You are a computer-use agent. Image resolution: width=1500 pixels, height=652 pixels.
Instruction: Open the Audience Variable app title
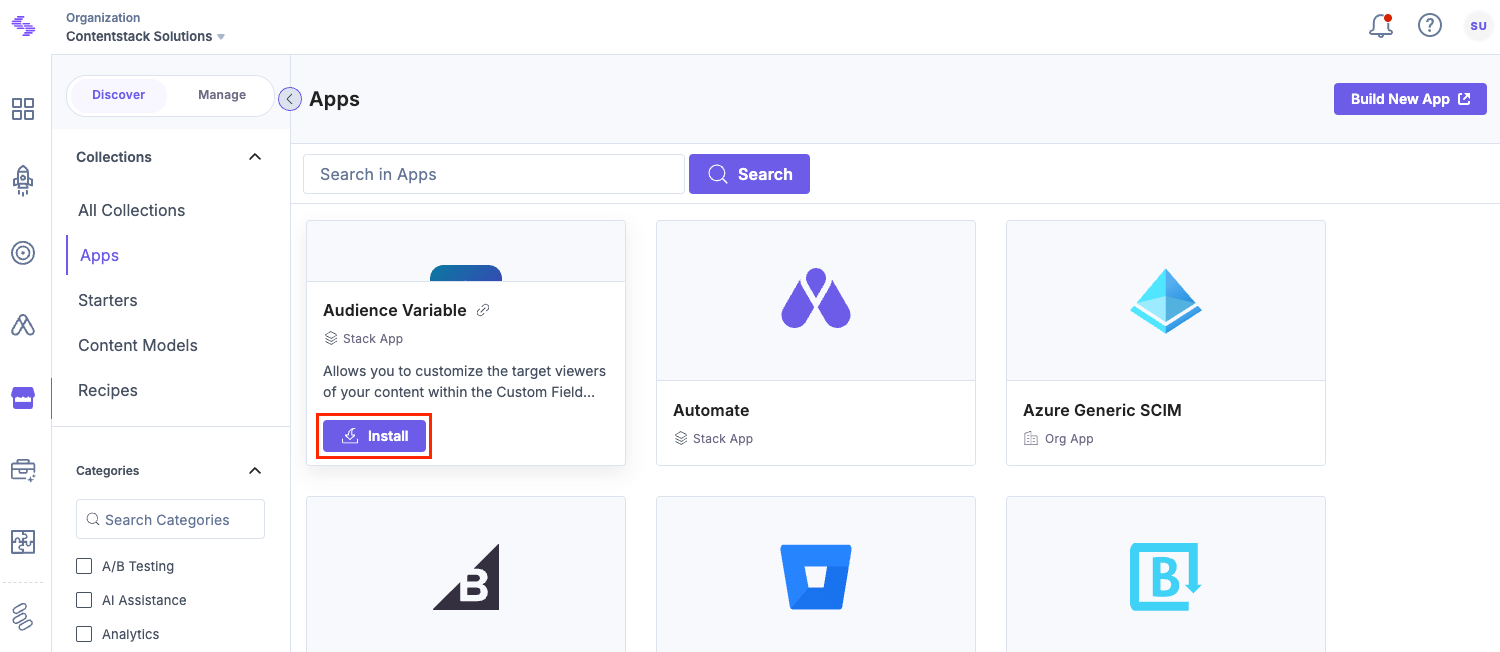(395, 310)
